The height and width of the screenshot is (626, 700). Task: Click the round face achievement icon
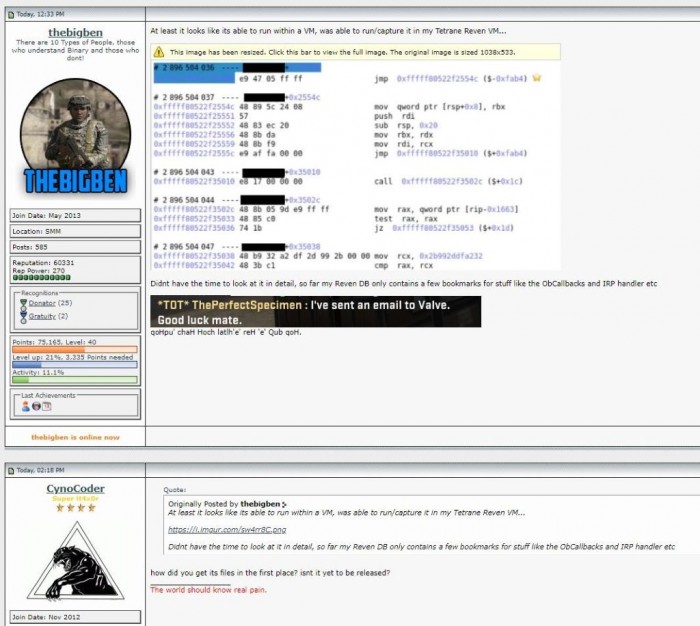click(x=36, y=406)
